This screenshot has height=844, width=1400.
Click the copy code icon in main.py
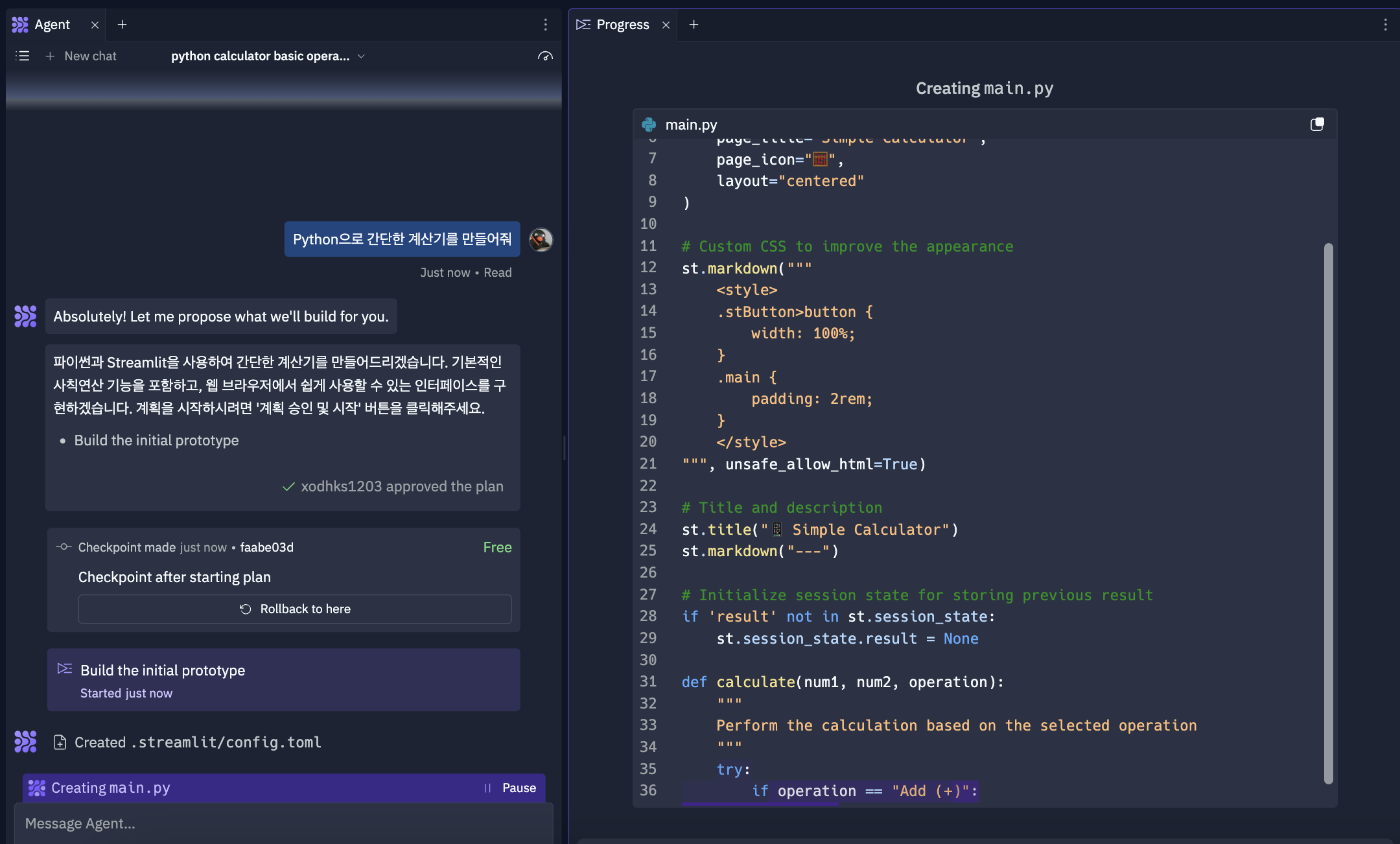(x=1317, y=124)
